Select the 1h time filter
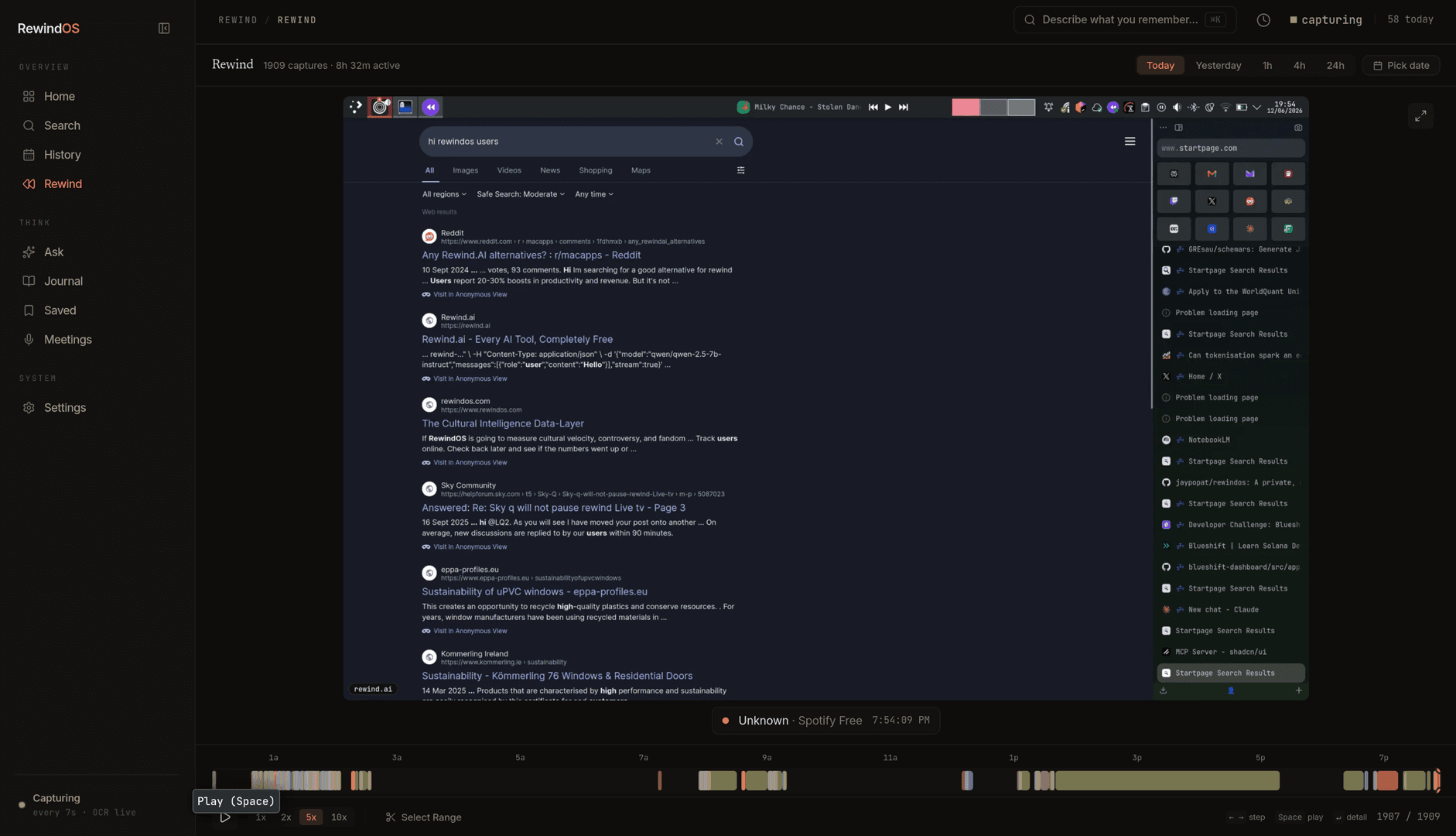The width and height of the screenshot is (1456, 836). [x=1267, y=66]
